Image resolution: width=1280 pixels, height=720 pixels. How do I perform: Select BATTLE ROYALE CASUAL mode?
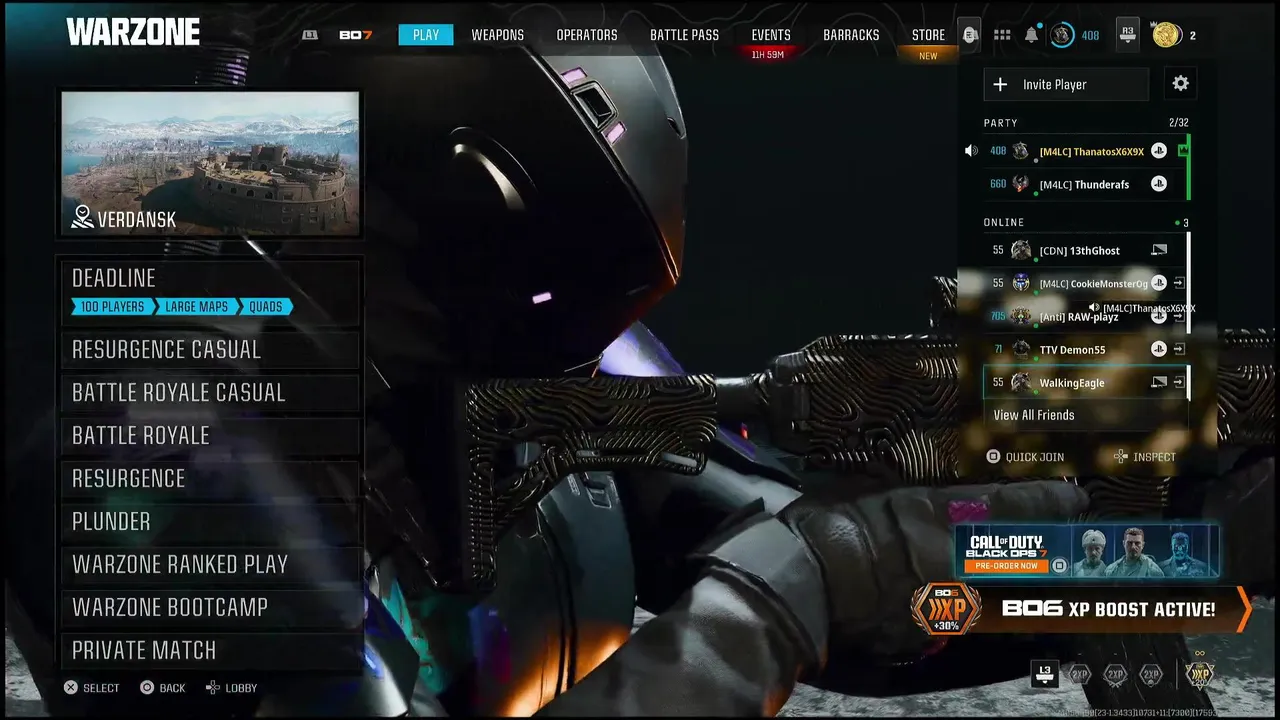(x=210, y=393)
